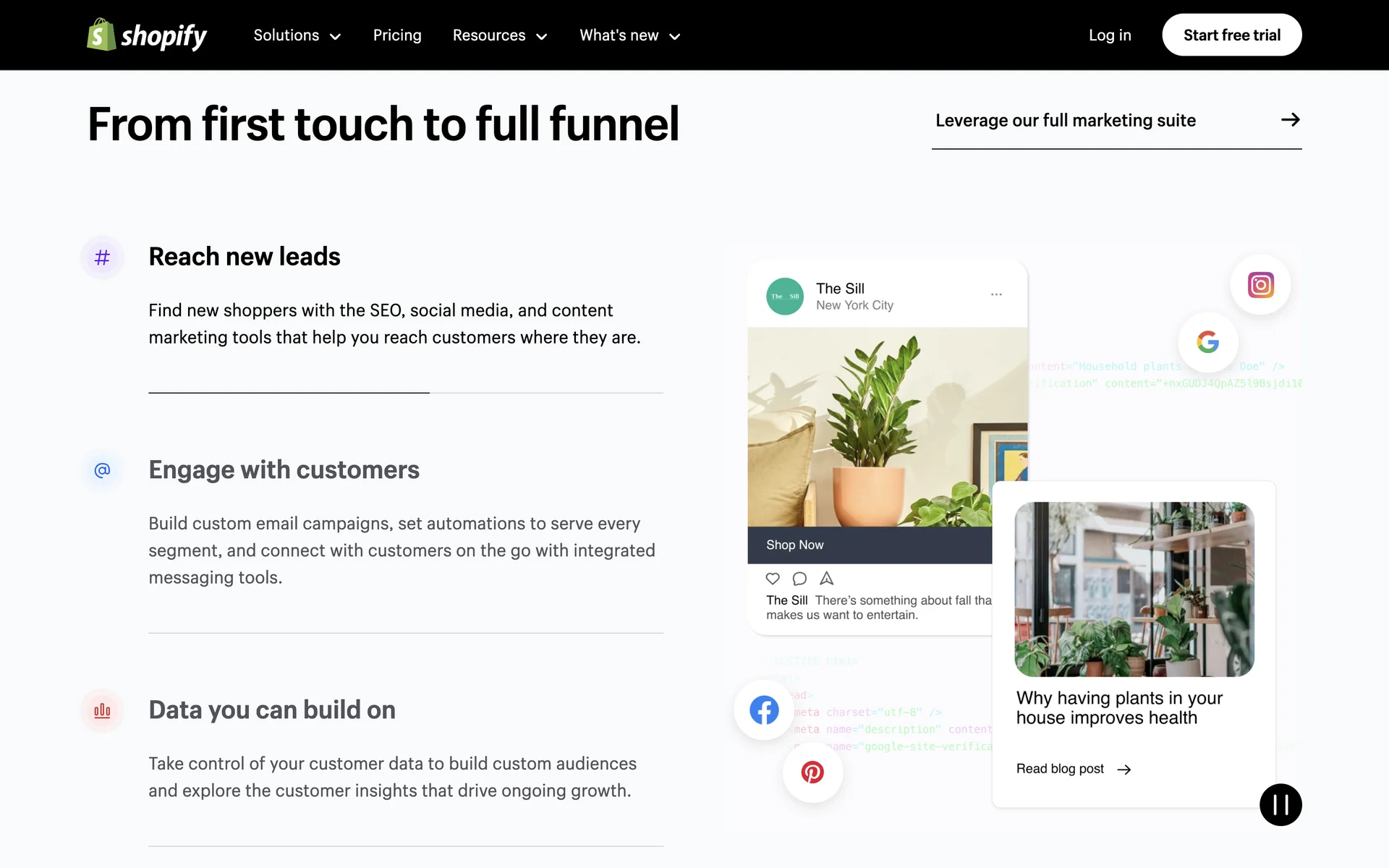Select the Data you can build on tab
This screenshot has height=868, width=1389.
click(272, 710)
